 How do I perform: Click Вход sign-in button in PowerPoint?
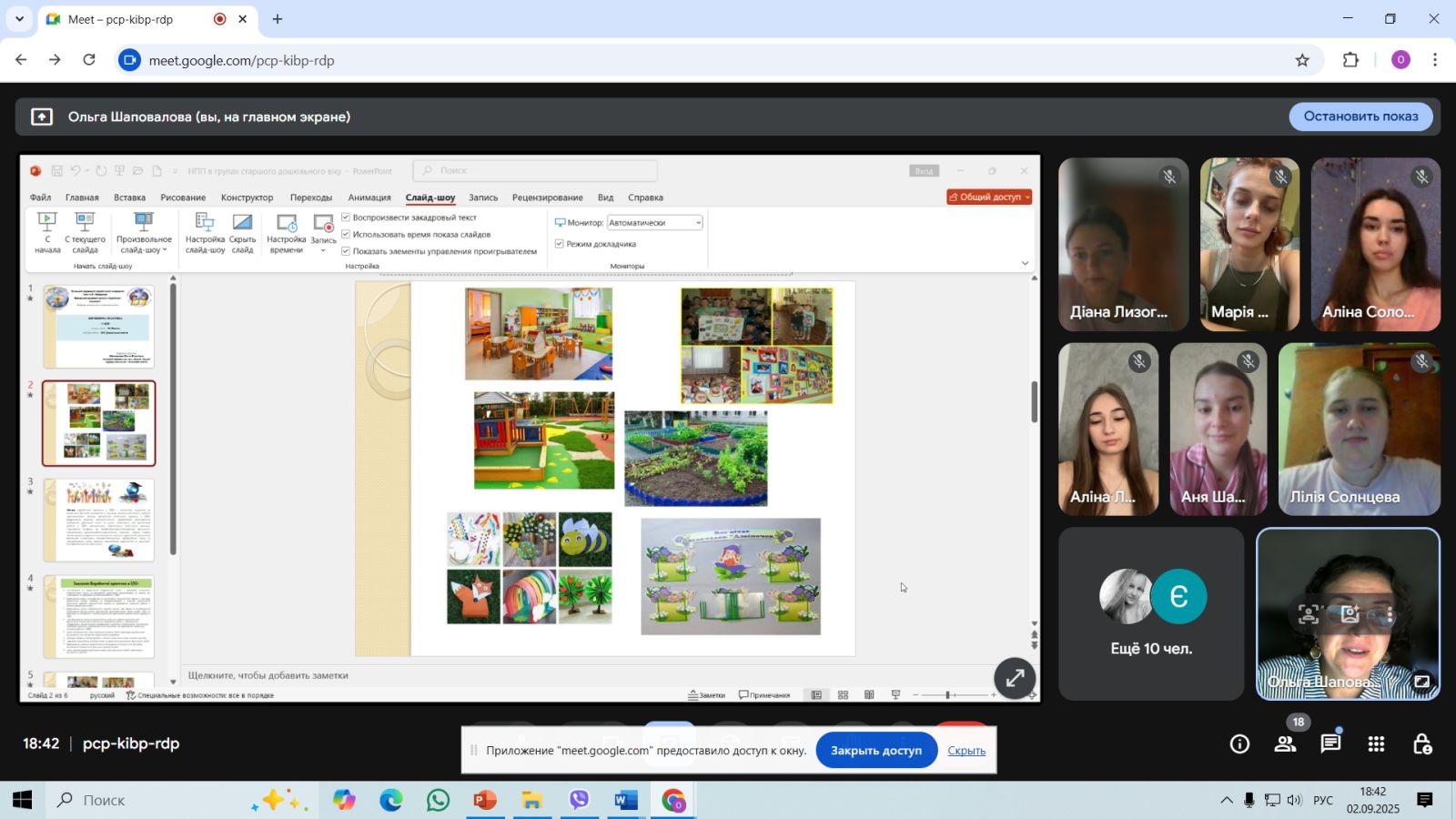924,171
